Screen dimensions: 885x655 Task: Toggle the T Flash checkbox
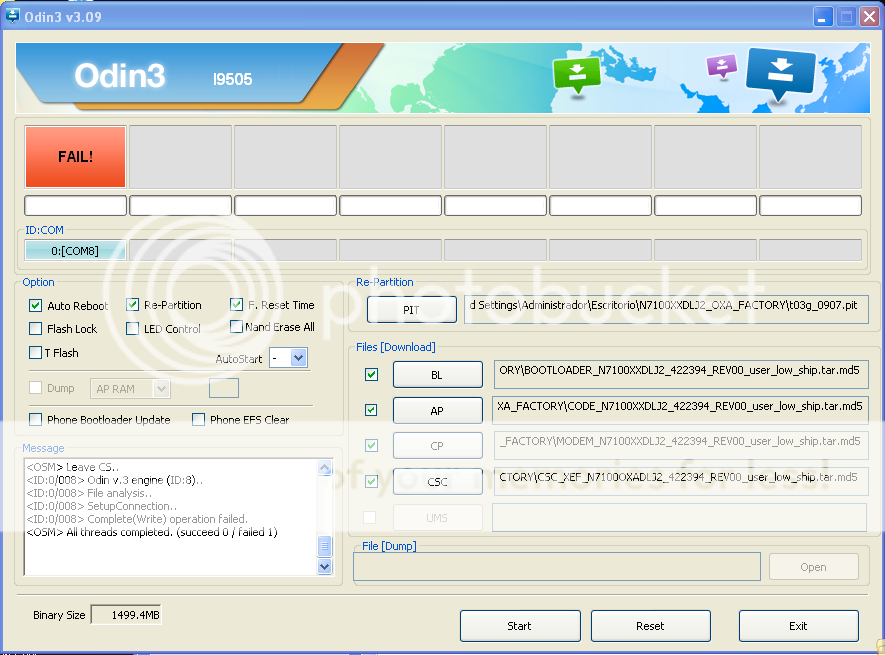36,353
